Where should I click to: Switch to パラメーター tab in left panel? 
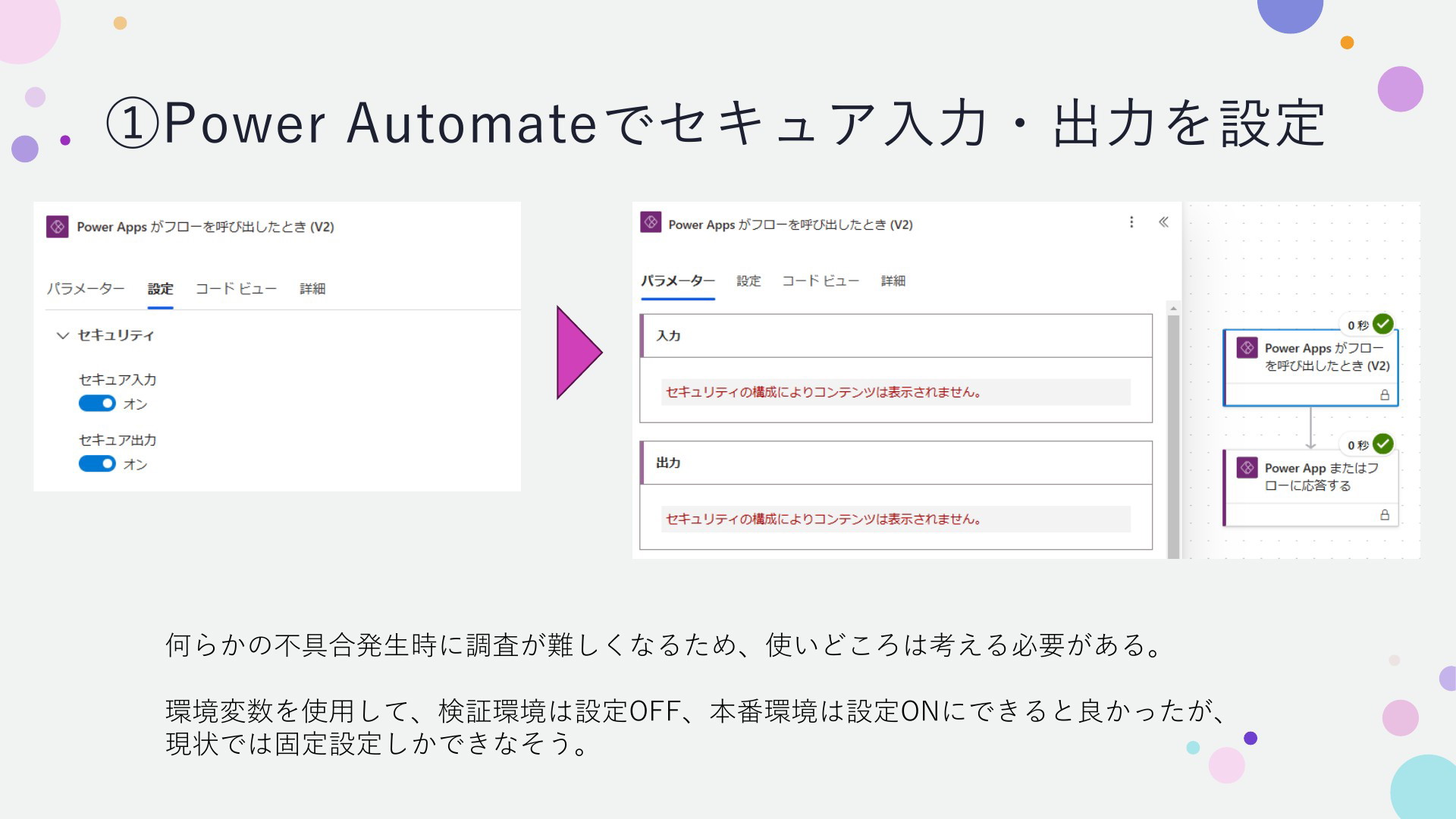86,289
